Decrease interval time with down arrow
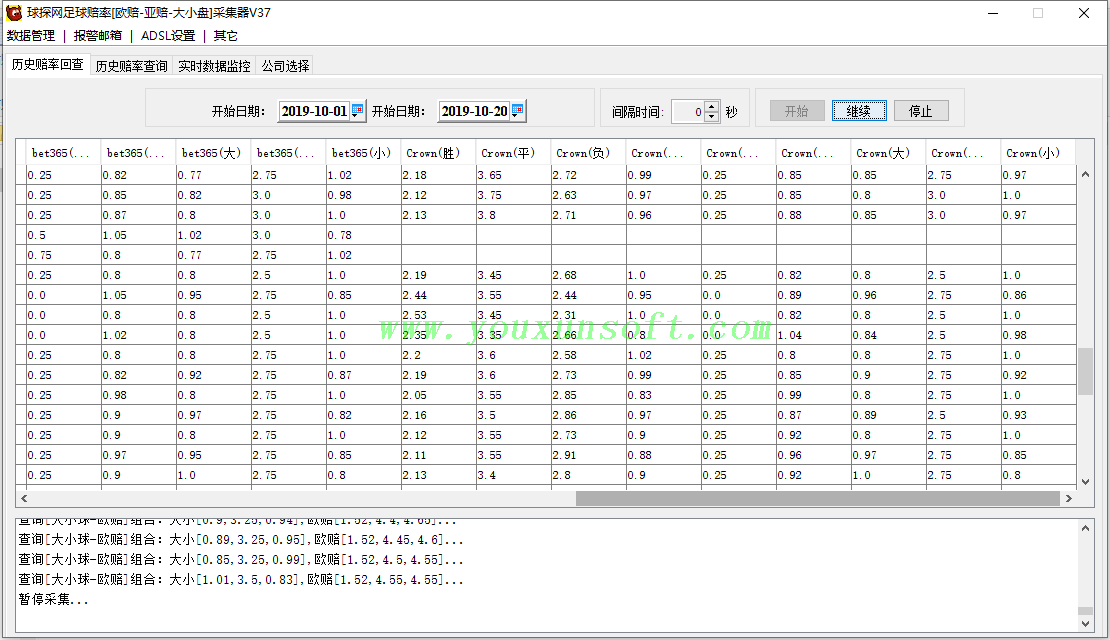The width and height of the screenshot is (1110, 640). pos(712,116)
